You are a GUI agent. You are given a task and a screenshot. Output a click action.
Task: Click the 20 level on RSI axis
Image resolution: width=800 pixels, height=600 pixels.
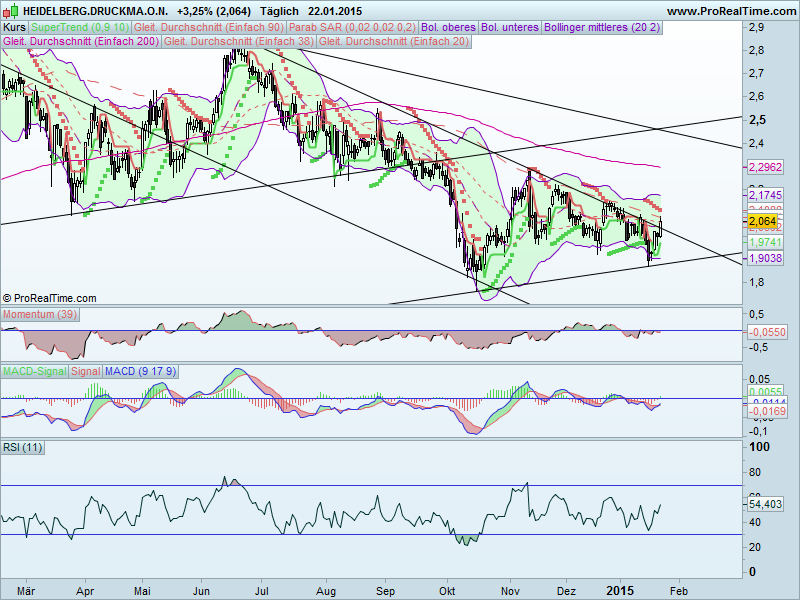click(755, 547)
